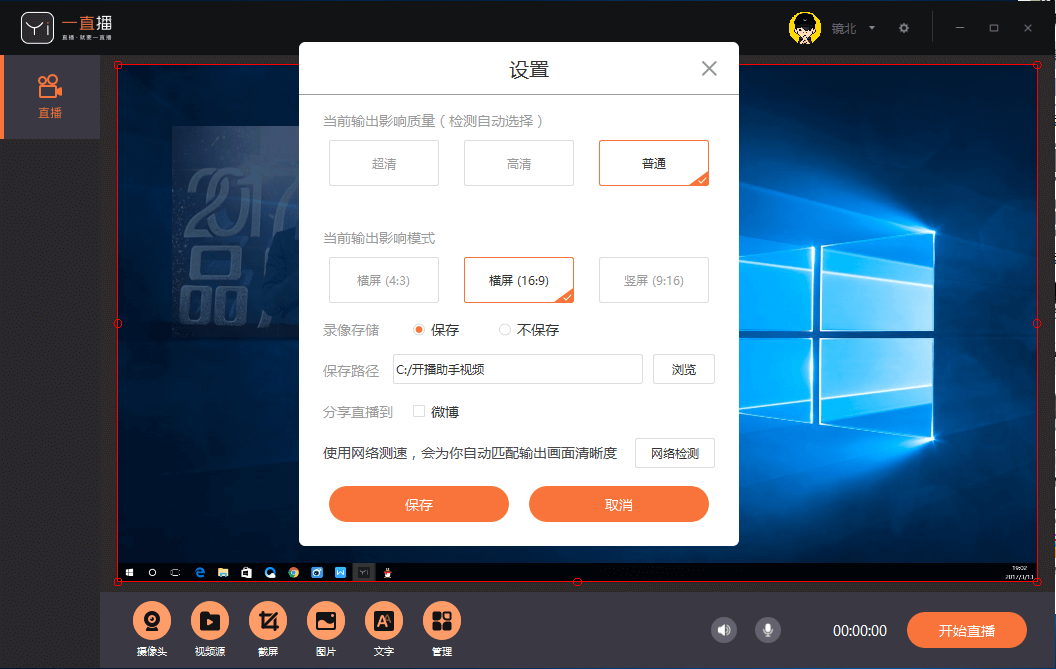Click the 保存 button to save settings
The width and height of the screenshot is (1056, 669).
click(x=418, y=504)
